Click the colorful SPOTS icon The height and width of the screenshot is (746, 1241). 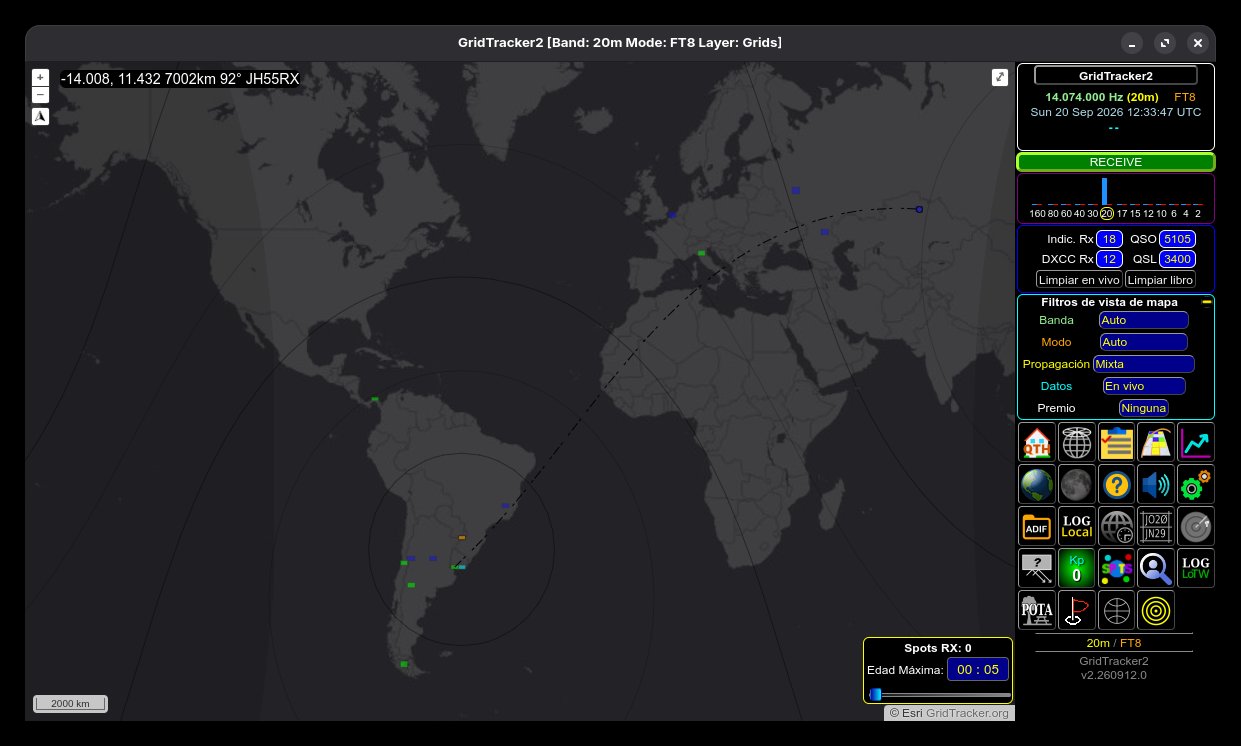1116,568
